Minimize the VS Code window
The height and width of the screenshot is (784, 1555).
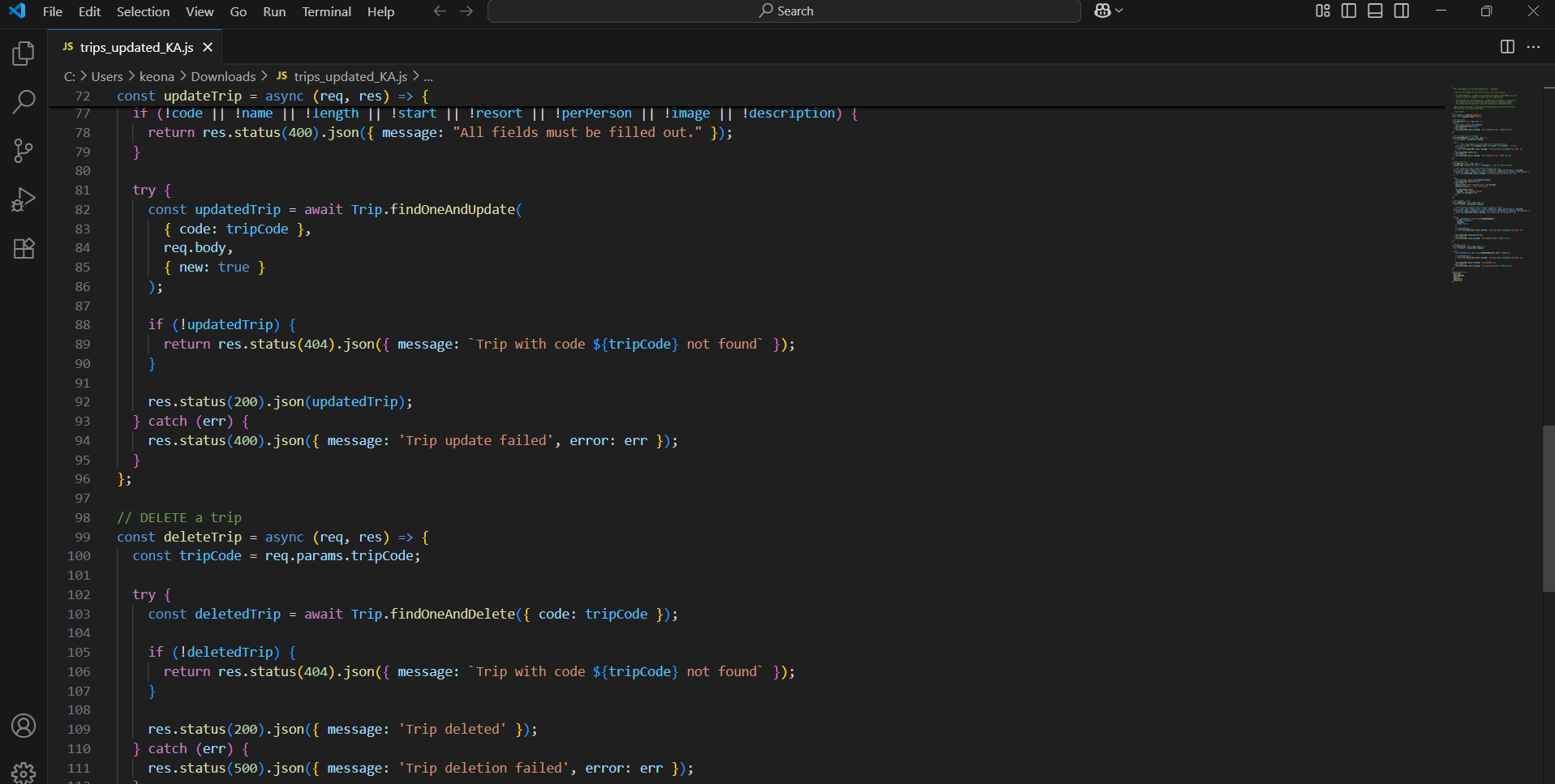1441,11
